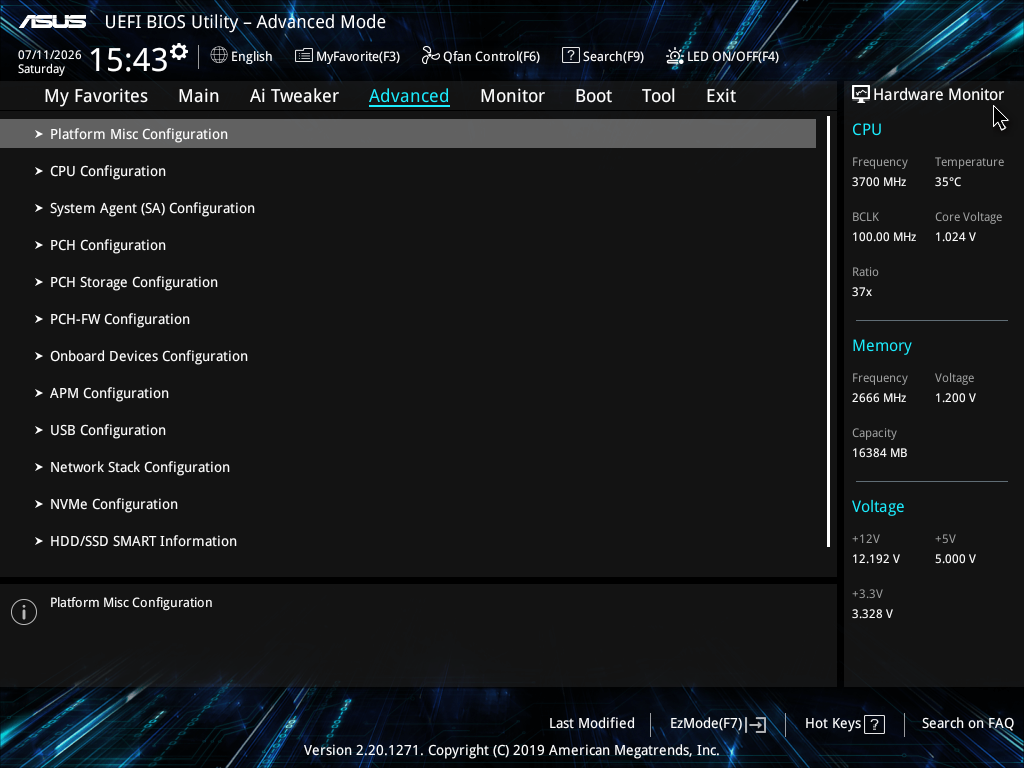
Task: Expand Onboard Devices Configuration arrow
Action: coord(39,356)
